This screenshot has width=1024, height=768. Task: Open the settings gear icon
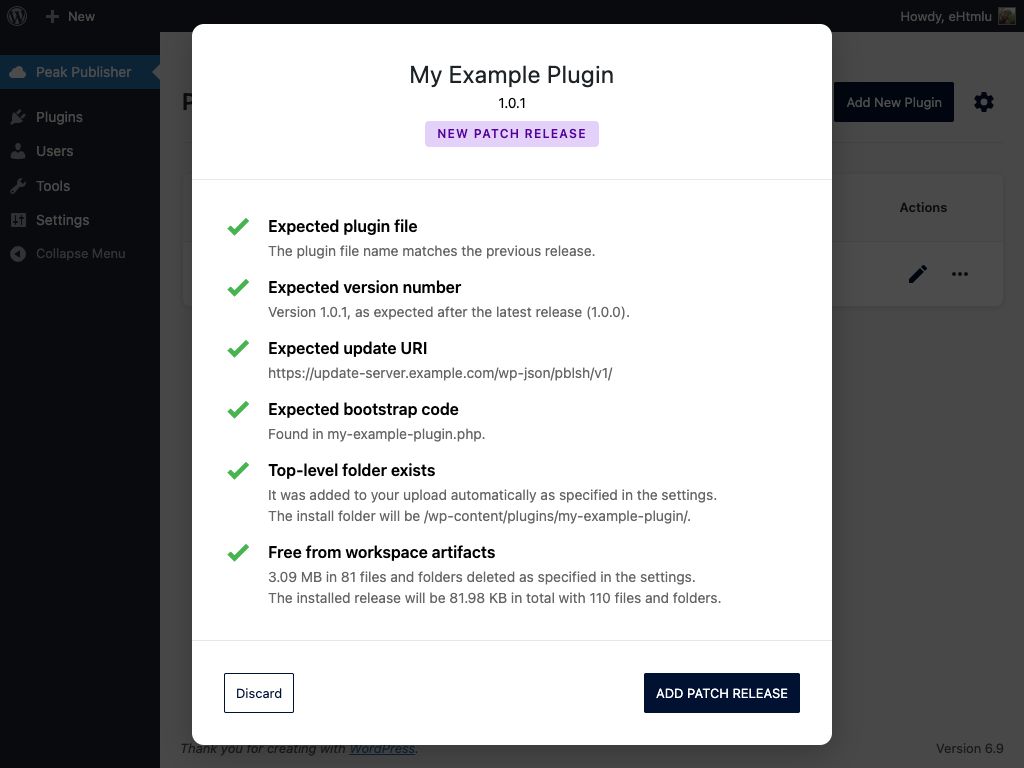984,102
